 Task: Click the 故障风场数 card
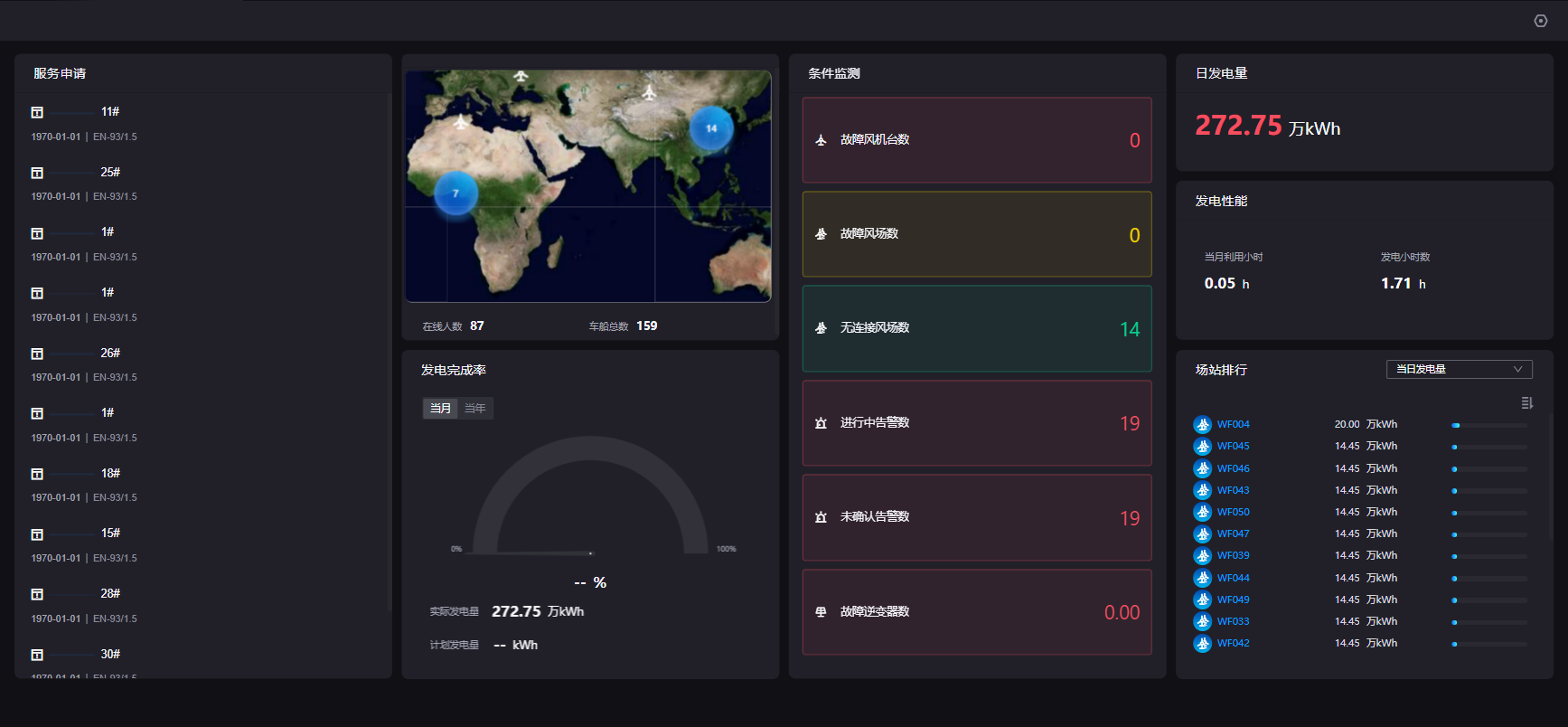coord(976,234)
